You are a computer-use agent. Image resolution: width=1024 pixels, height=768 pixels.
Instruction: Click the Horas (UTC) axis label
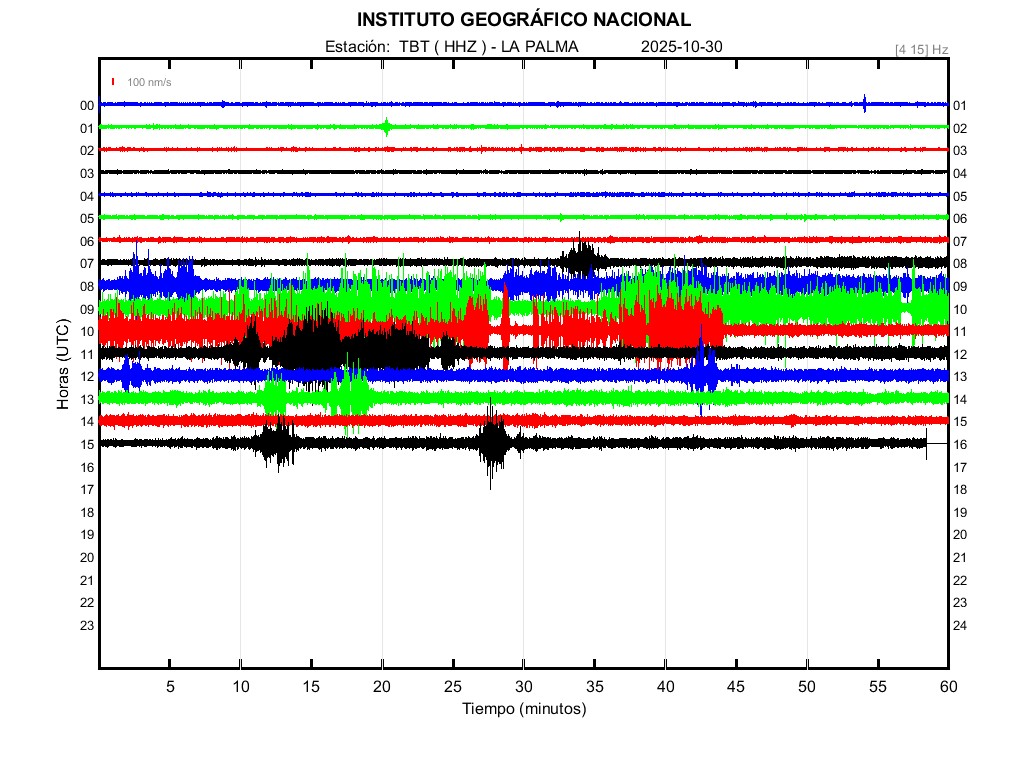coord(62,365)
